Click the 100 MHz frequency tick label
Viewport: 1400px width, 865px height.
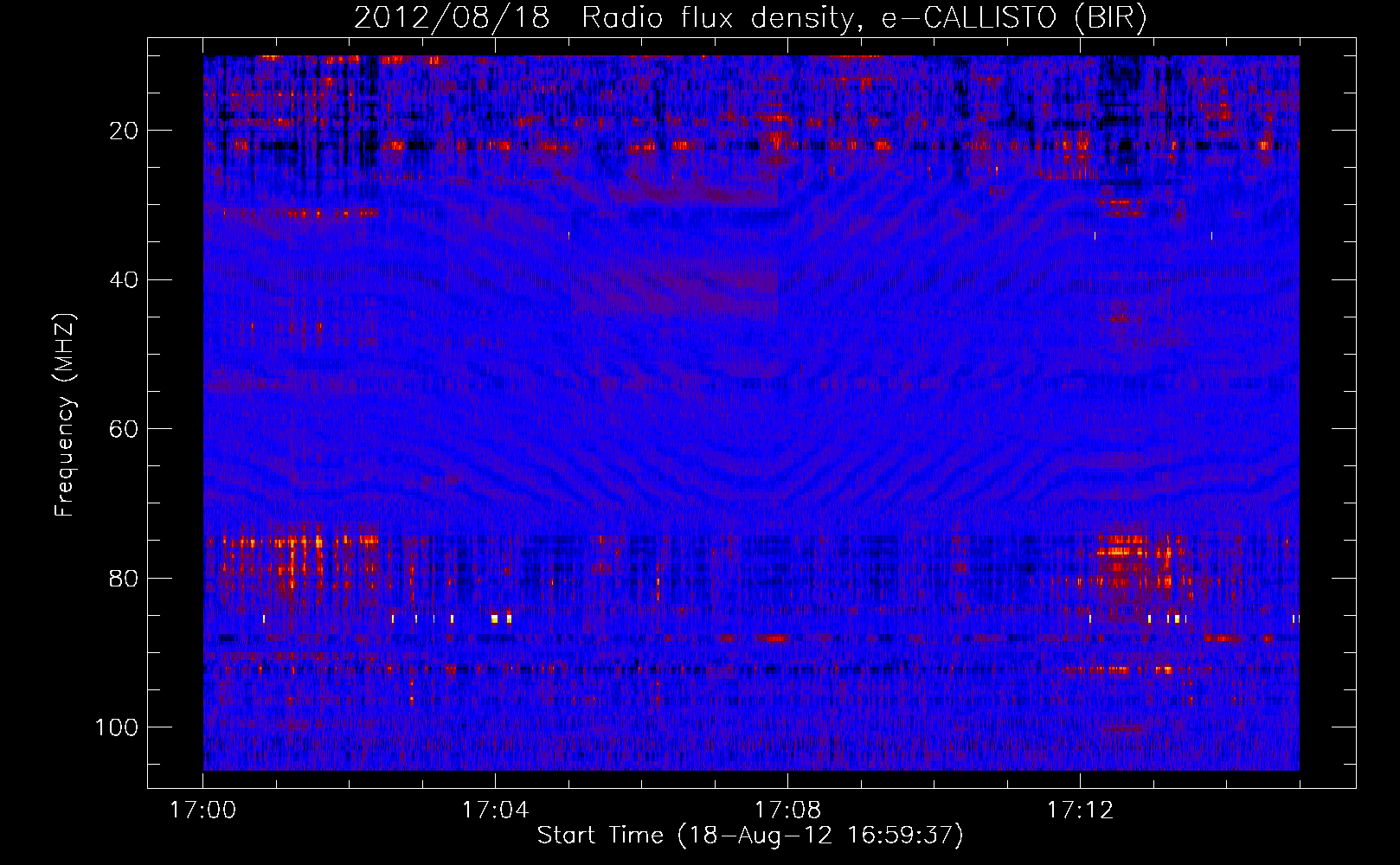(117, 727)
